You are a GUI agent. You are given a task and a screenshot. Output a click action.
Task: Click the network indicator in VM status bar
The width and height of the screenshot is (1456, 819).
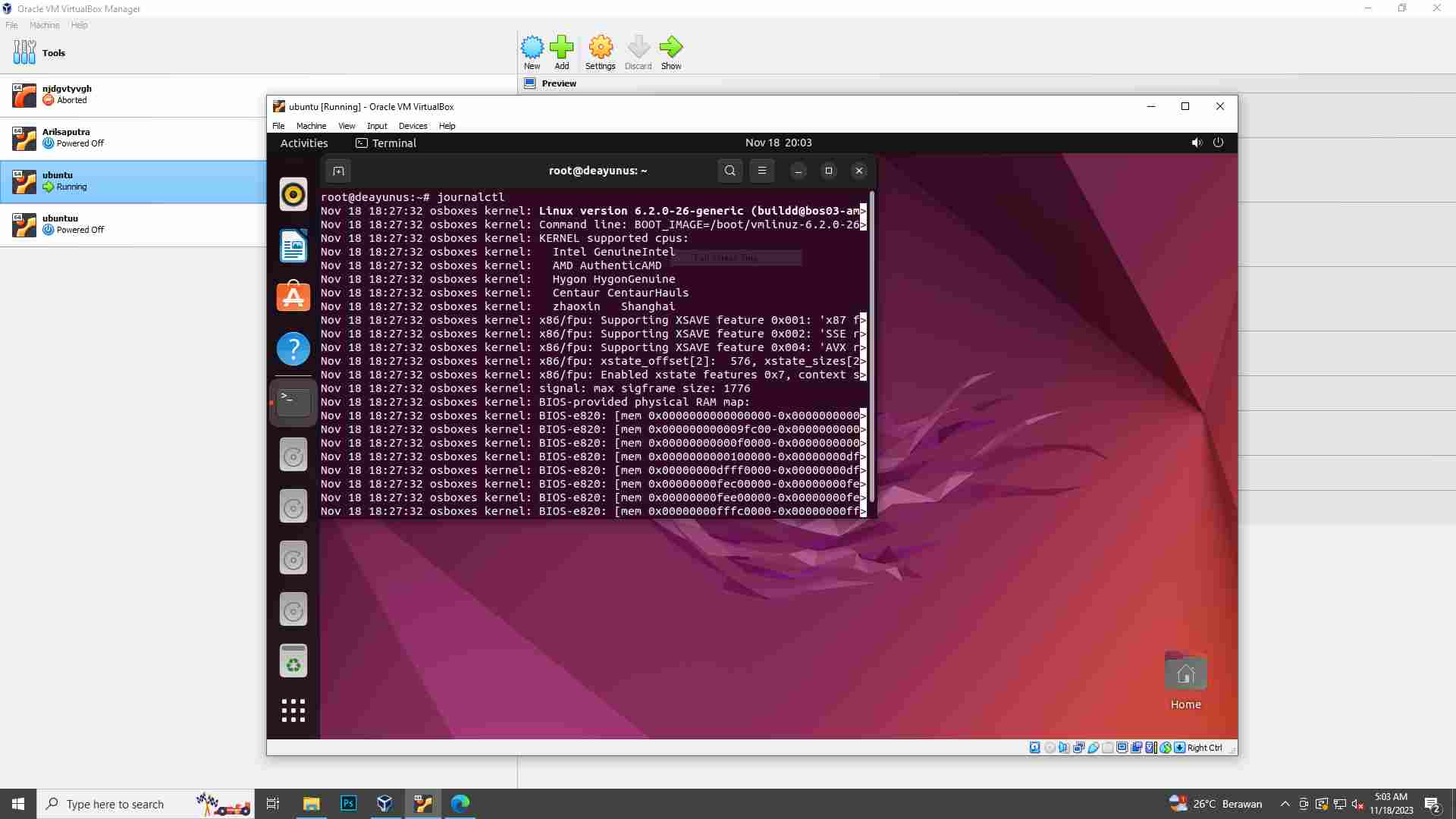click(x=1078, y=748)
